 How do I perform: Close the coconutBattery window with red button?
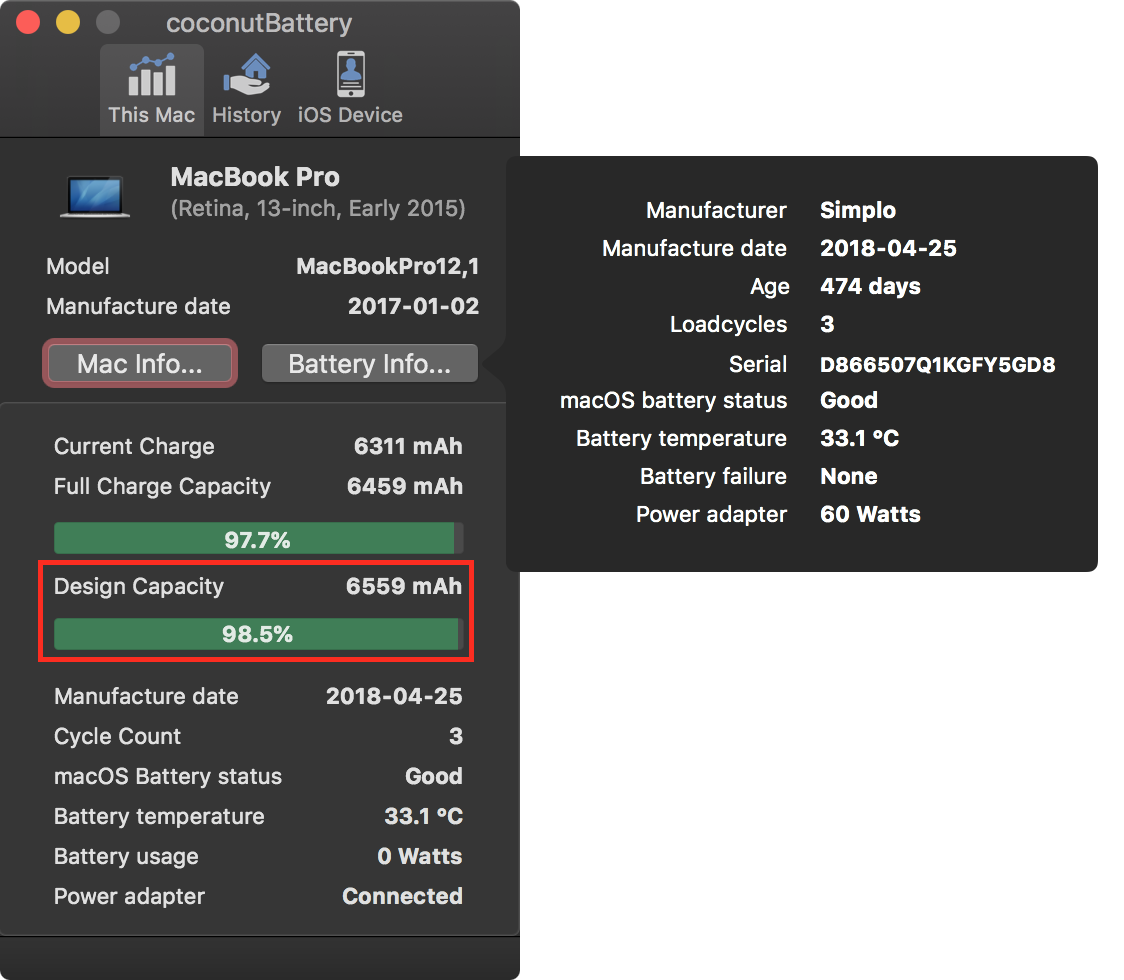28,22
